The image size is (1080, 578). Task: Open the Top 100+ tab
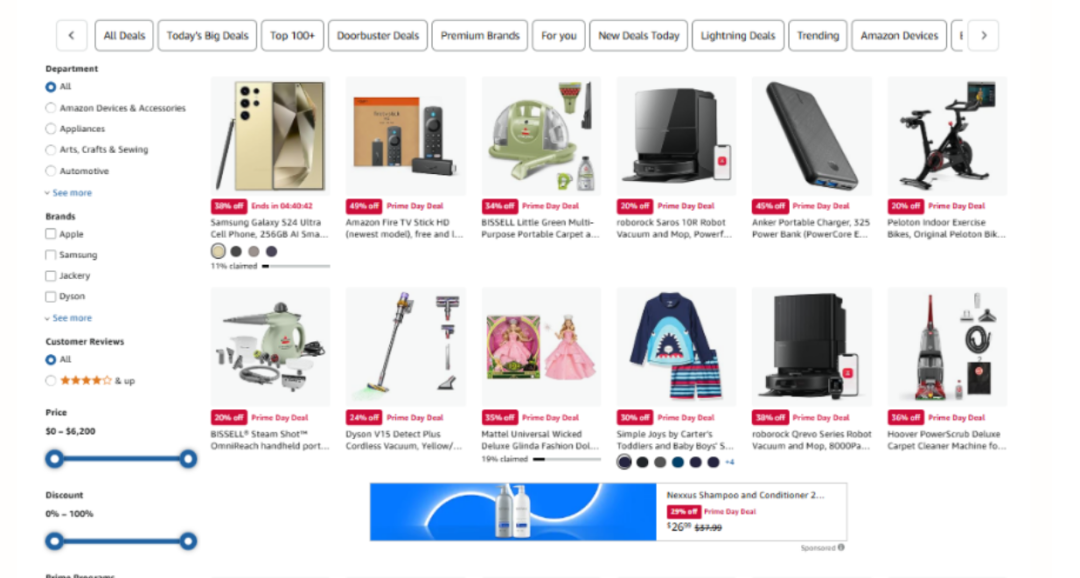pyautogui.click(x=292, y=35)
